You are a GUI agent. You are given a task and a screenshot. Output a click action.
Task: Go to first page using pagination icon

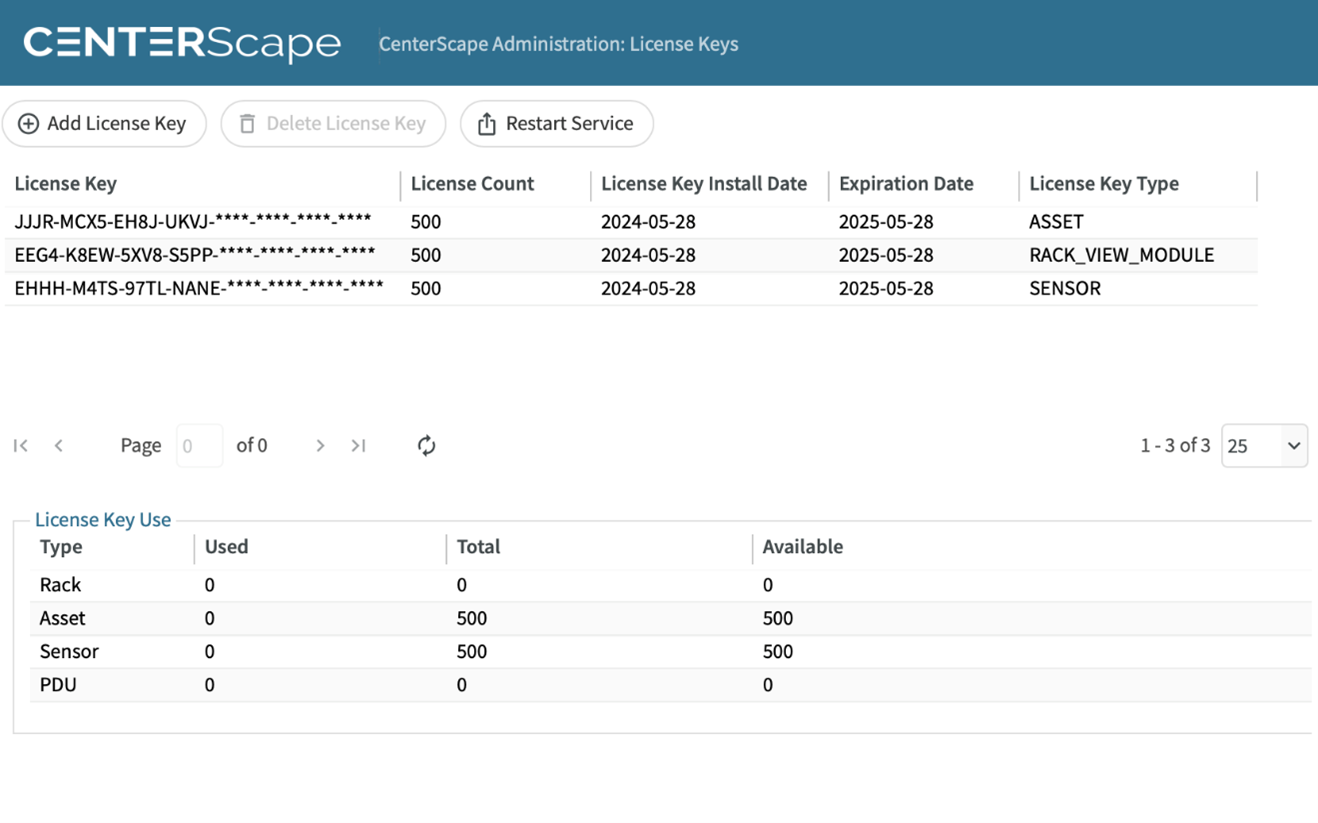click(x=21, y=446)
